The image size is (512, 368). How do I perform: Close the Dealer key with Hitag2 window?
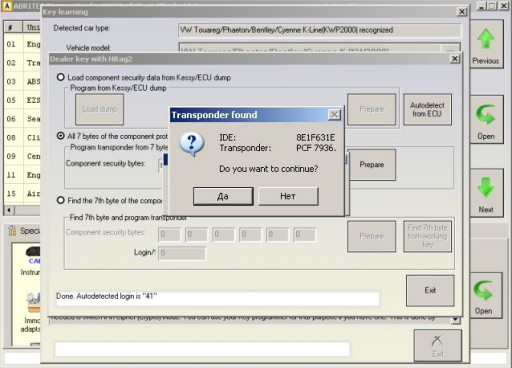[x=455, y=59]
